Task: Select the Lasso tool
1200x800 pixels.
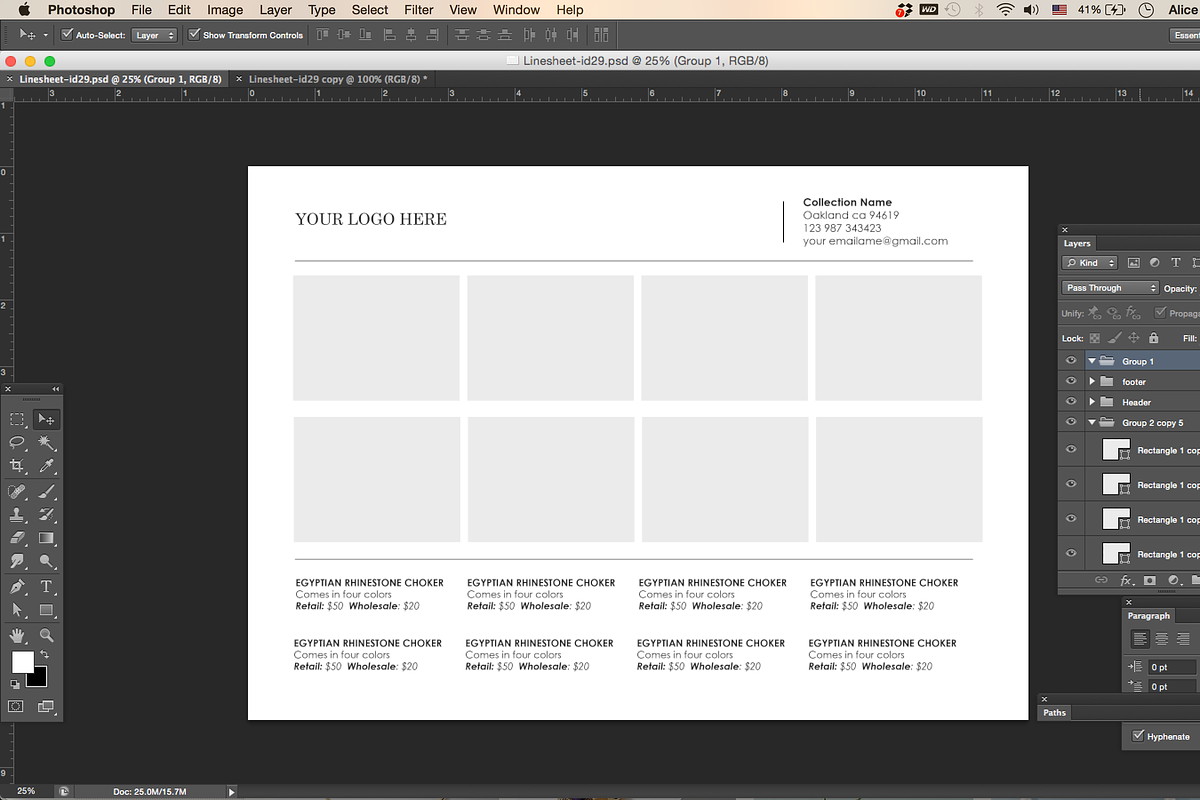Action: point(17,442)
